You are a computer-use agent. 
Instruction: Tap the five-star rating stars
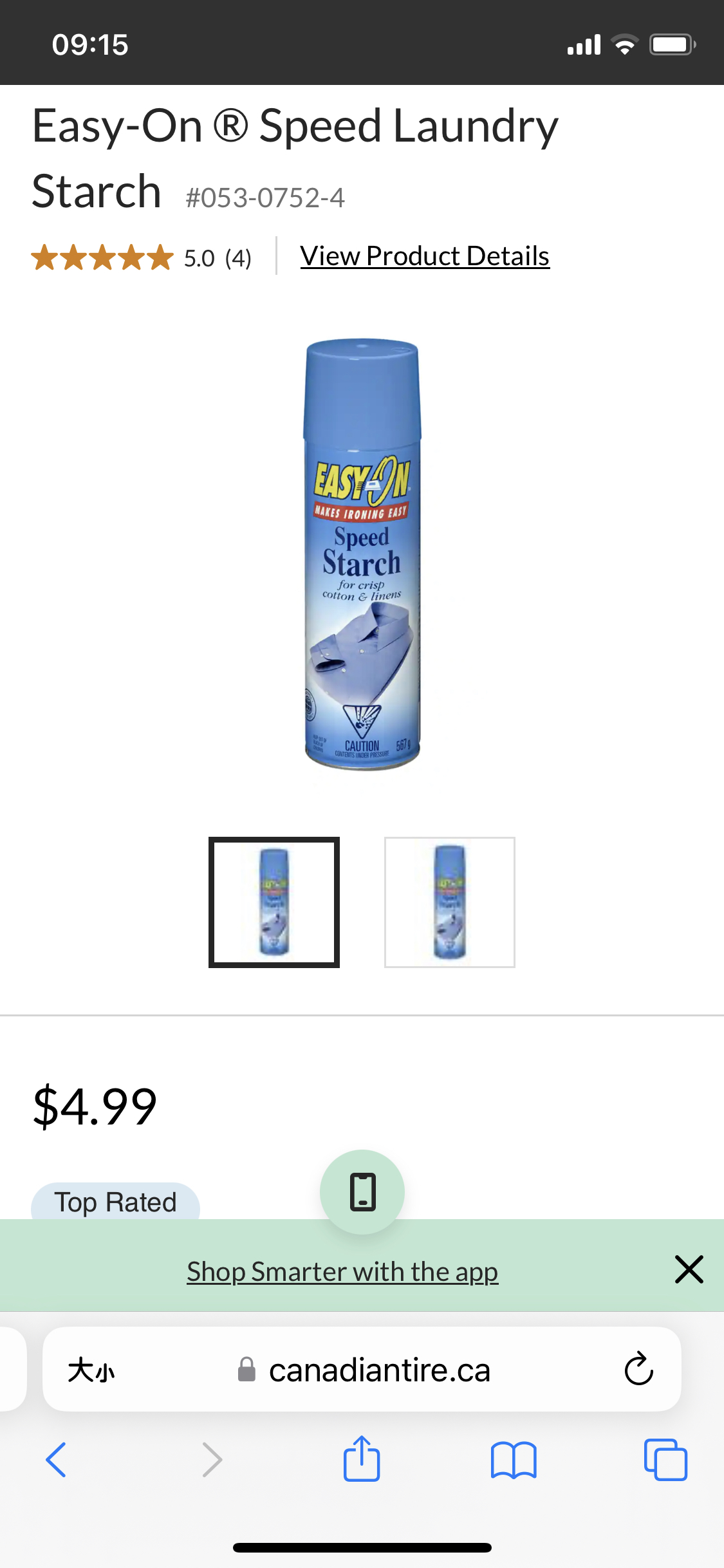(102, 257)
